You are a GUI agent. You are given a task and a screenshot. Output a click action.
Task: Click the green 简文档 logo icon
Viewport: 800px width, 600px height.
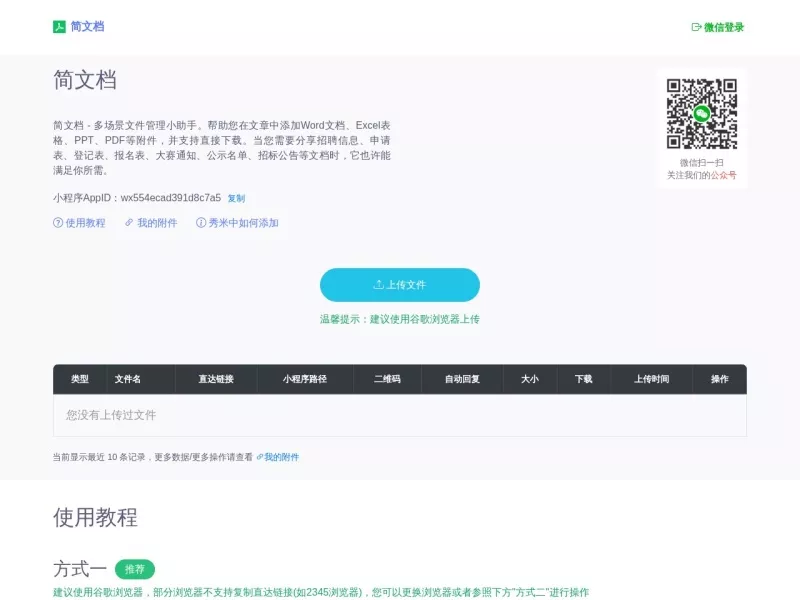(x=59, y=27)
